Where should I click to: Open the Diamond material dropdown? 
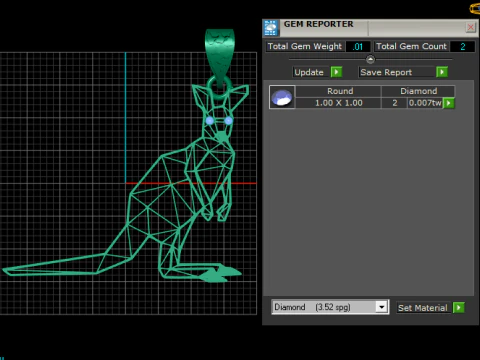pos(382,307)
